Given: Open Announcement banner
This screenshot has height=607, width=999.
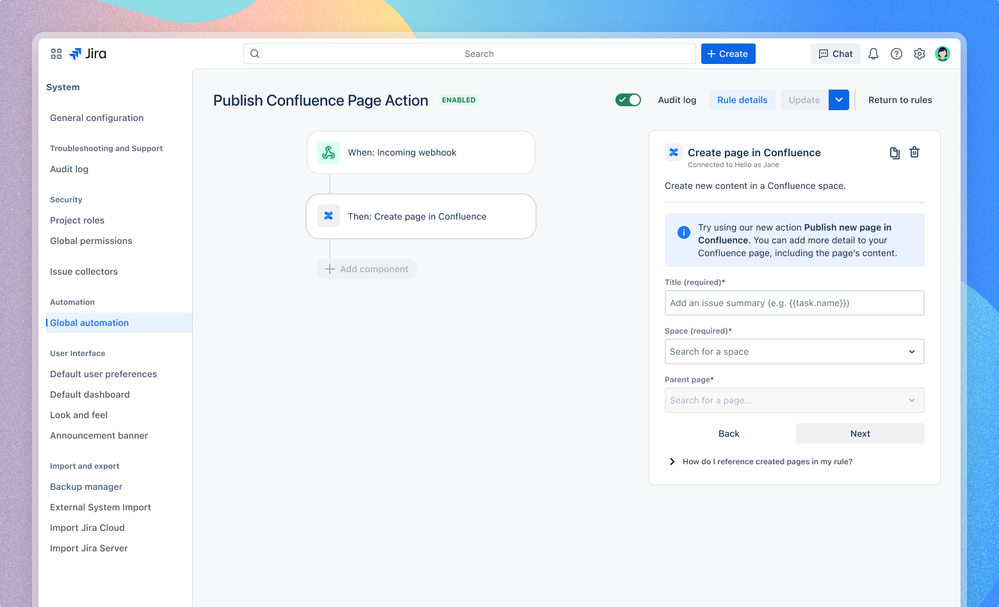Looking at the screenshot, I should 99,436.
